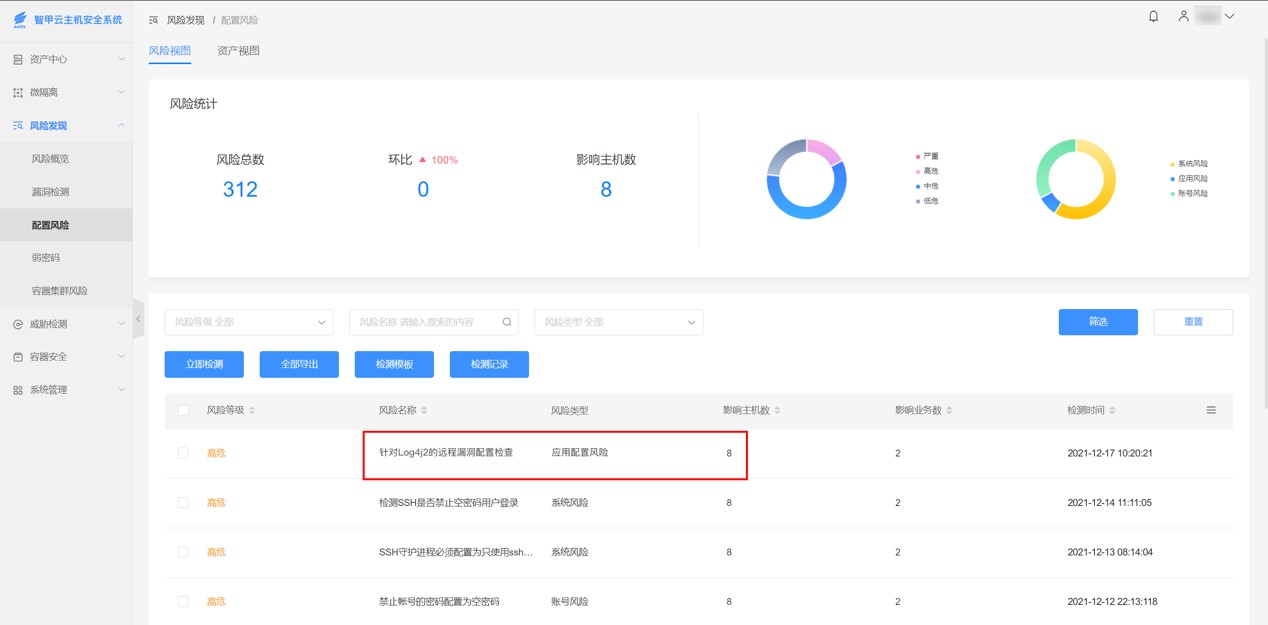Switch to the 资产视图 tab
The height and width of the screenshot is (625, 1268).
[238, 51]
